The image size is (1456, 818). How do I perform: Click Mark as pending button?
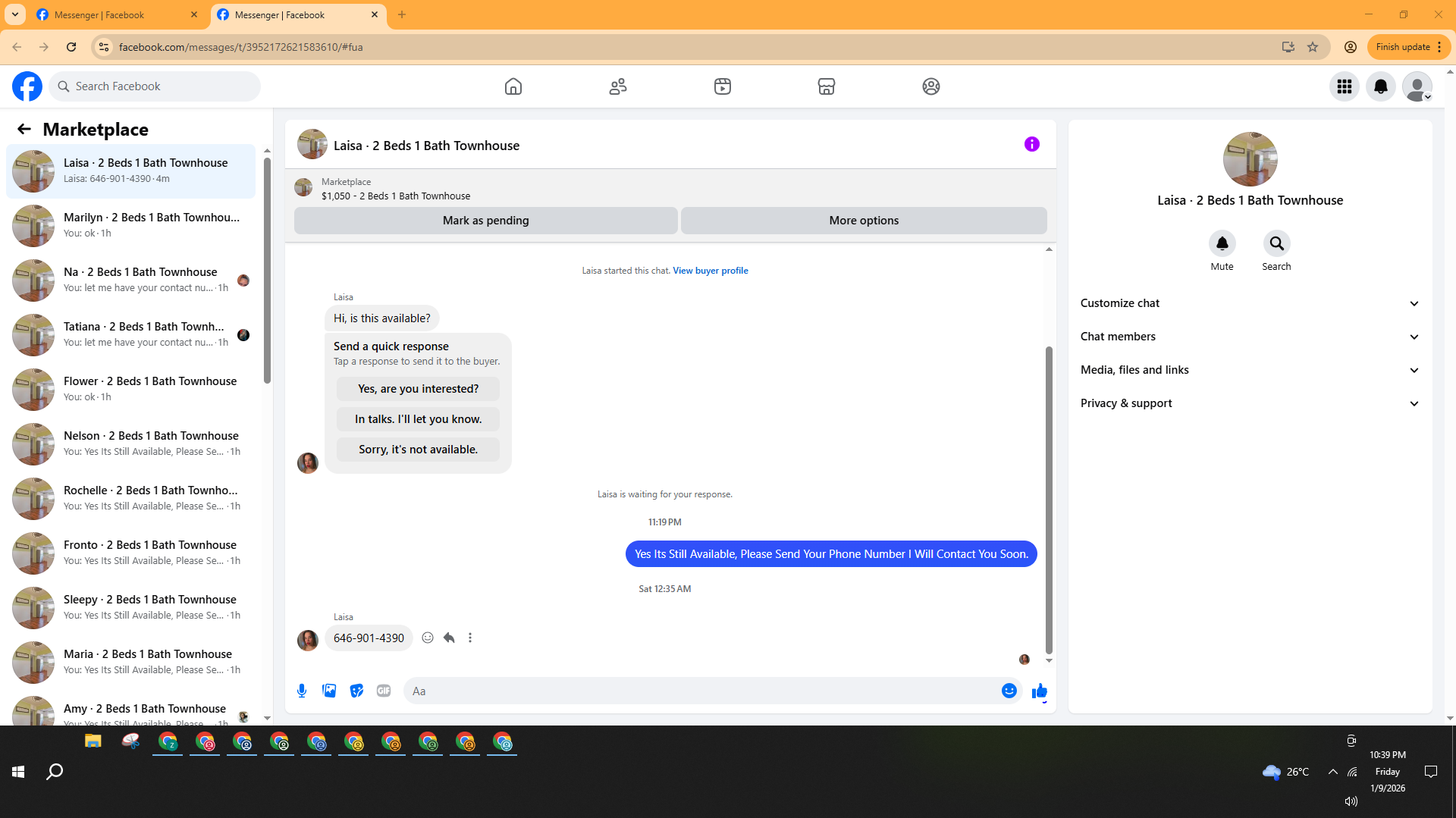(x=486, y=221)
